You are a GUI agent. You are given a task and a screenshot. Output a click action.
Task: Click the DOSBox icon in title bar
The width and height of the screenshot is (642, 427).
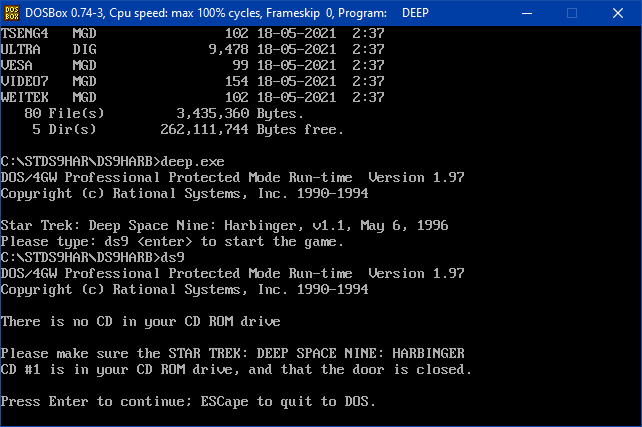click(12, 13)
